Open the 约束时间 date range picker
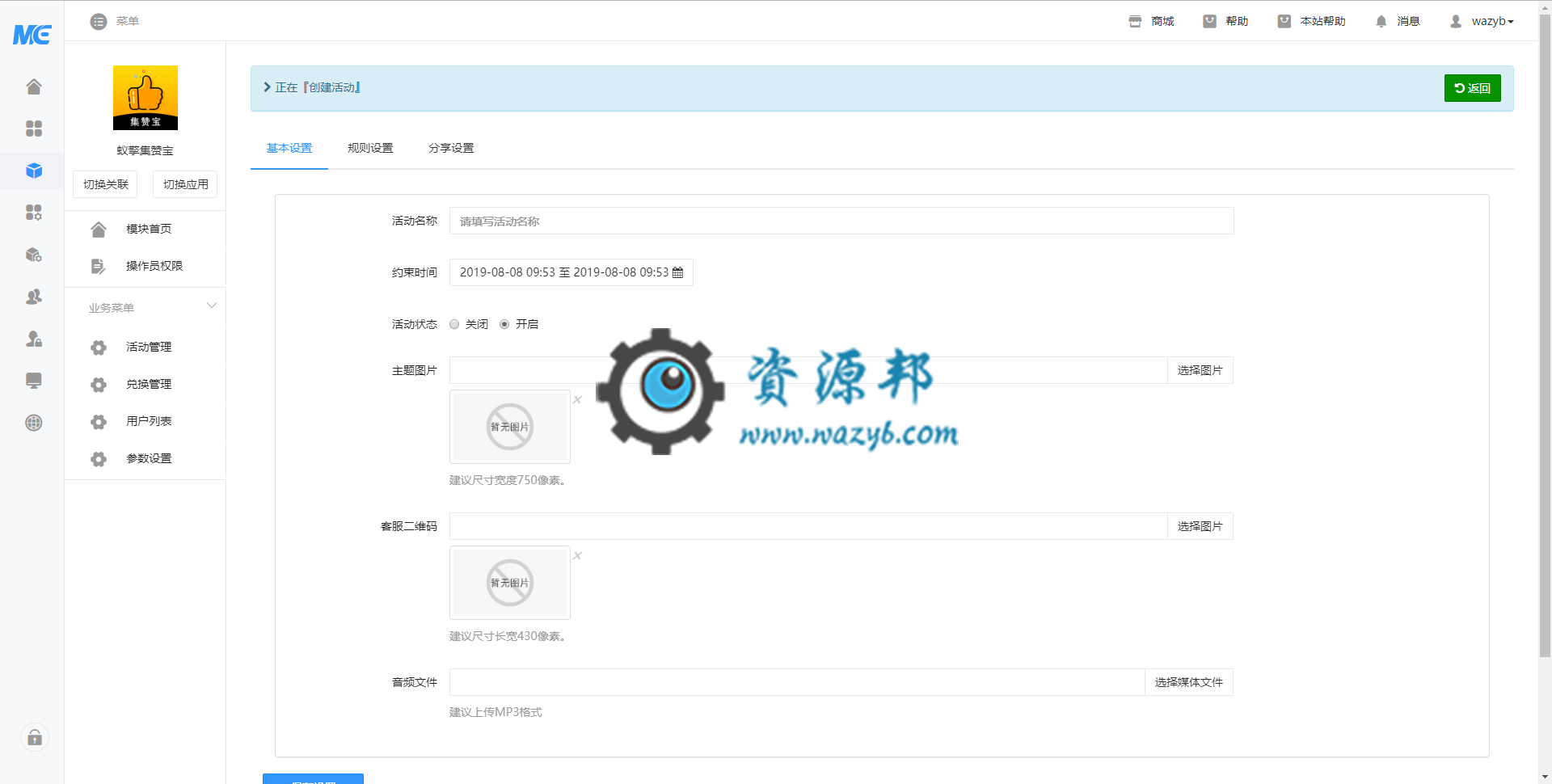 pyautogui.click(x=571, y=272)
